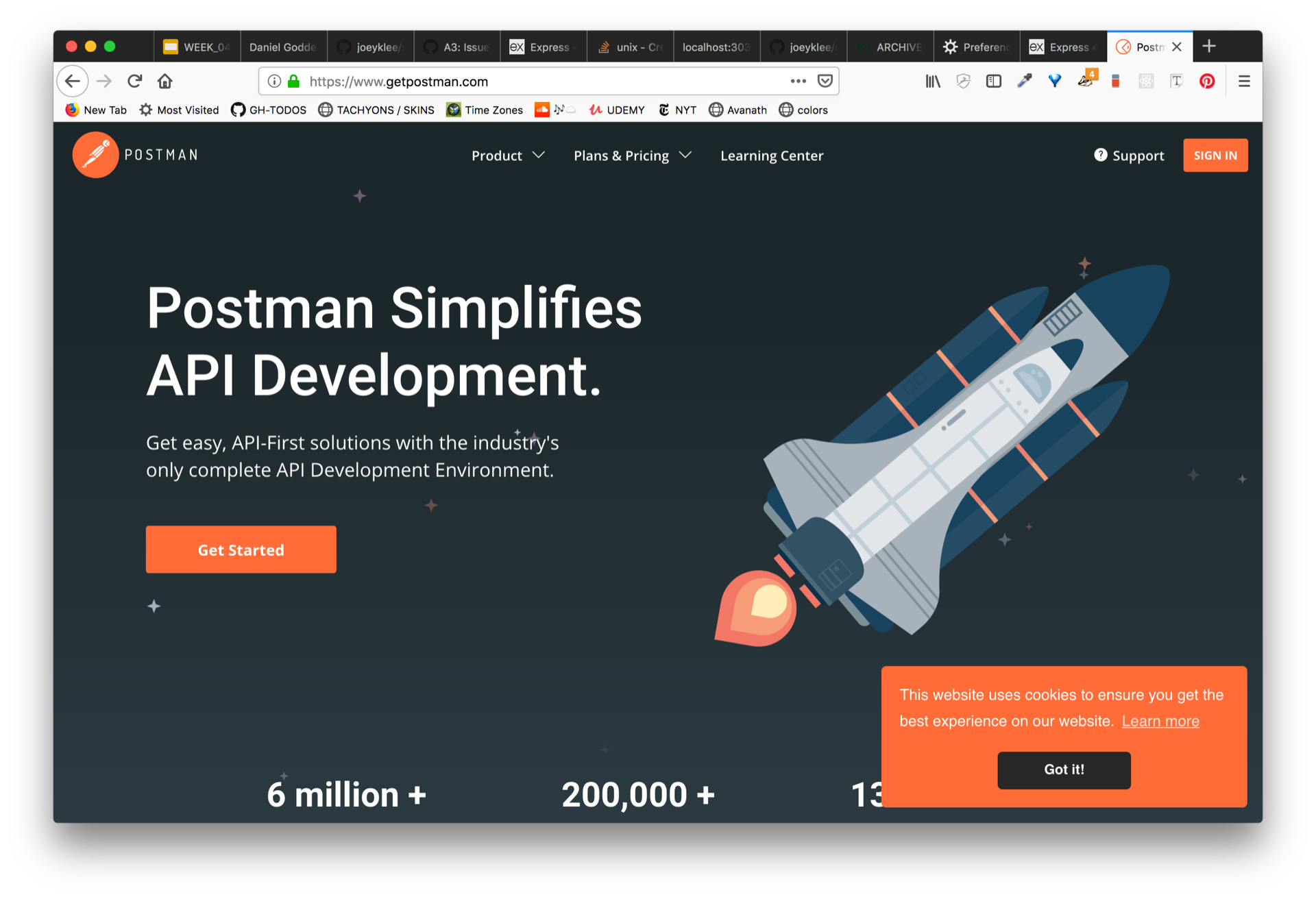The height and width of the screenshot is (899, 1316).
Task: Click the Pinterest save extension icon
Action: [1207, 82]
